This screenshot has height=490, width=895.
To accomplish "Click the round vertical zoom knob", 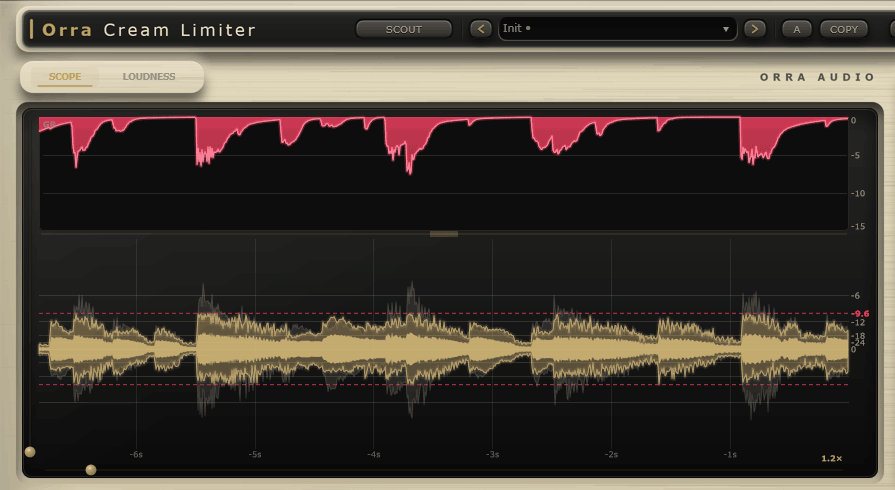I will click(30, 452).
